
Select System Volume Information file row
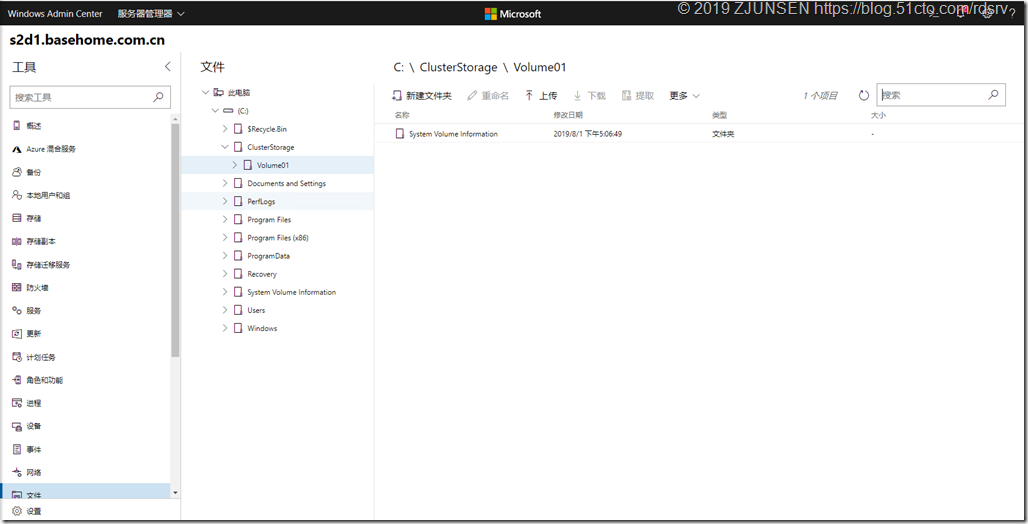click(700, 134)
